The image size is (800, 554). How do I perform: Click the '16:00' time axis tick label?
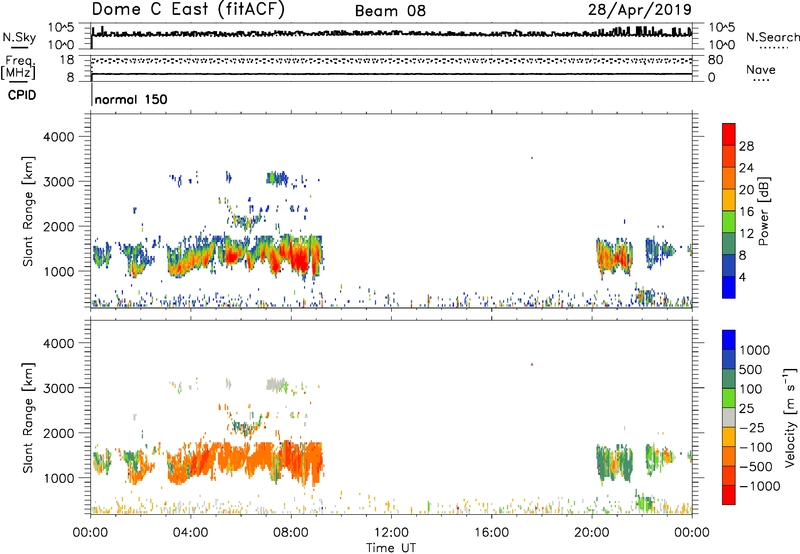click(491, 533)
